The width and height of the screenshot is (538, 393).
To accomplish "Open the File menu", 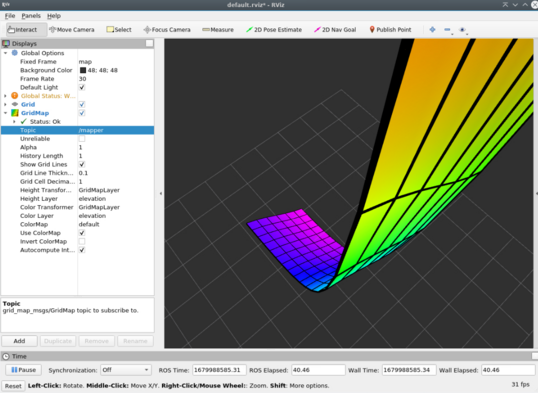I will point(10,16).
